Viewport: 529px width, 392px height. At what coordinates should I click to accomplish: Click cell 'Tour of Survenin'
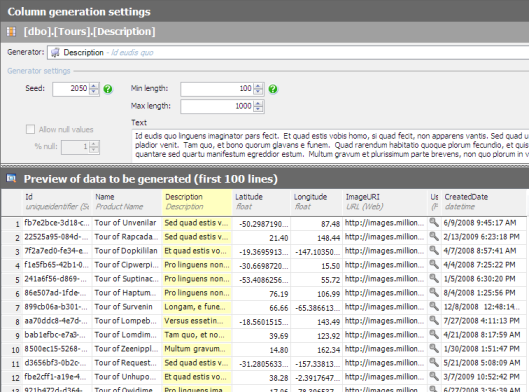coord(127,307)
